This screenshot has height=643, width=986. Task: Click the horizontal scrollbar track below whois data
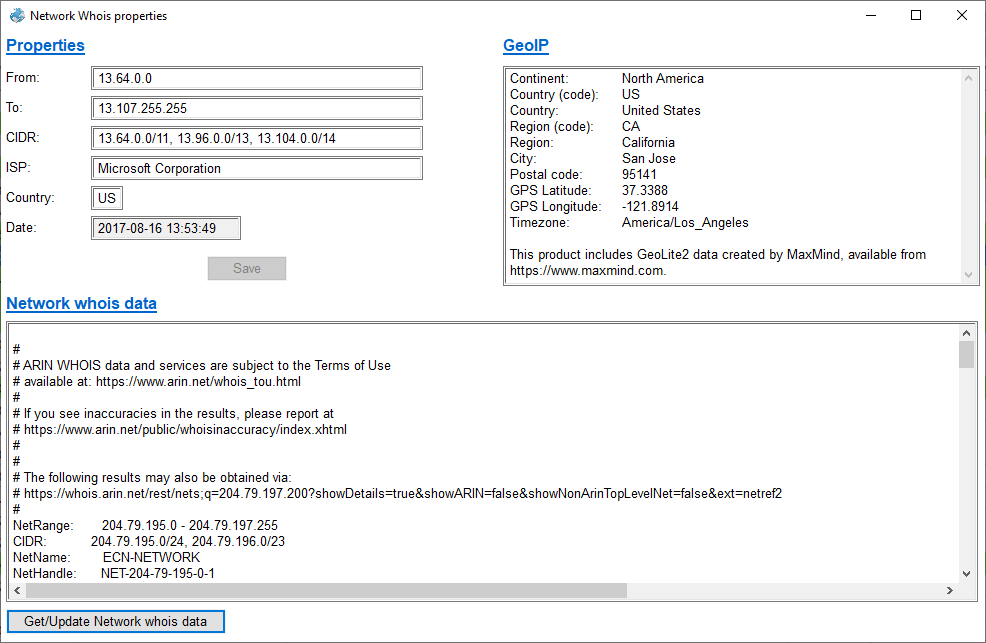coord(780,590)
